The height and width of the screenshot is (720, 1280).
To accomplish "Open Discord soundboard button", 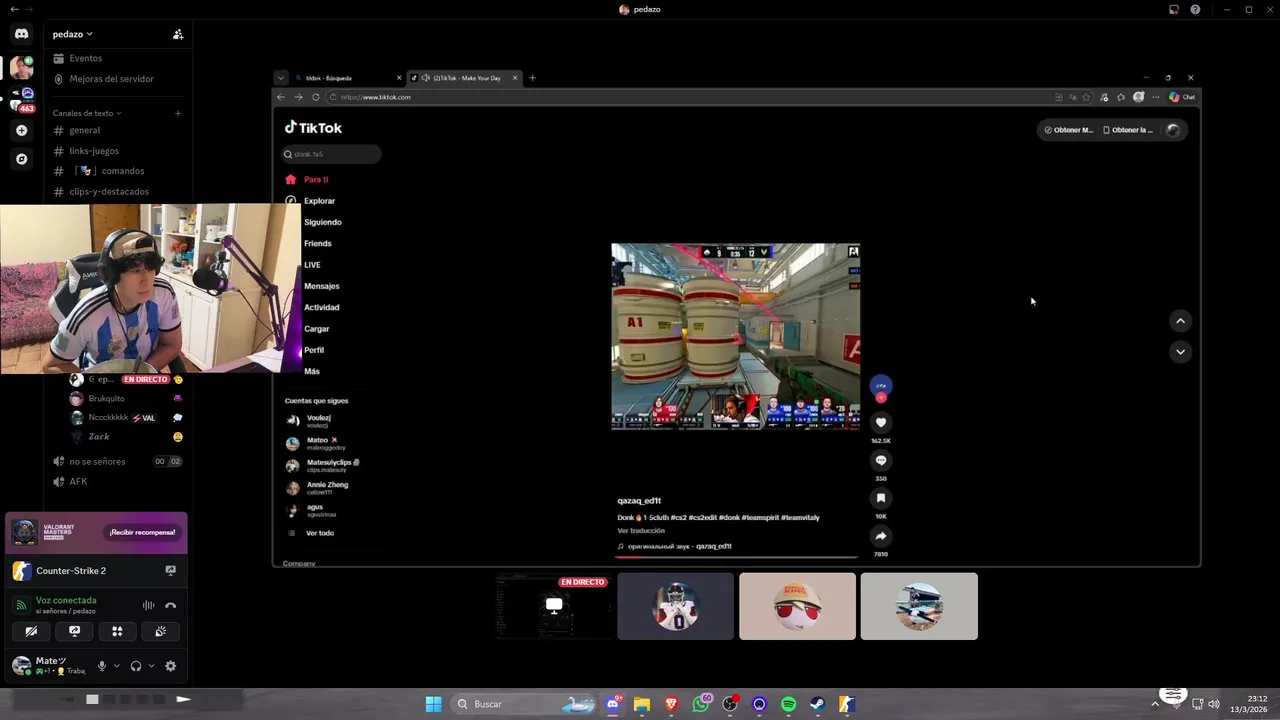I will (x=160, y=631).
